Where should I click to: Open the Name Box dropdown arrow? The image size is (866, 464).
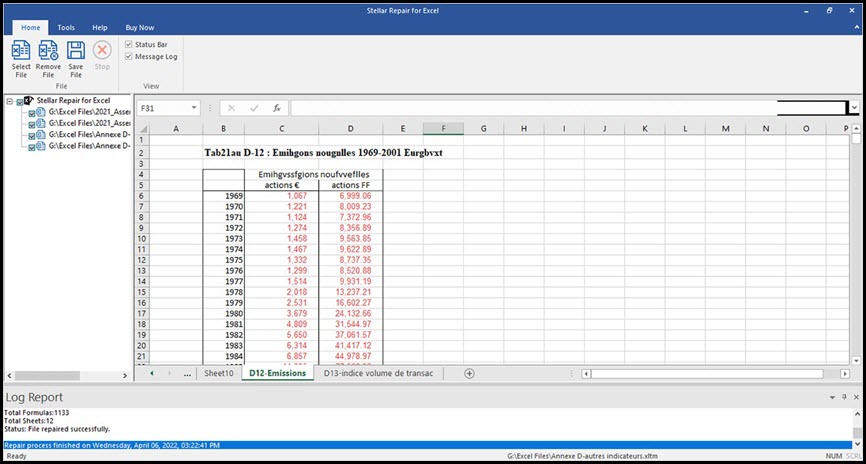(x=194, y=108)
